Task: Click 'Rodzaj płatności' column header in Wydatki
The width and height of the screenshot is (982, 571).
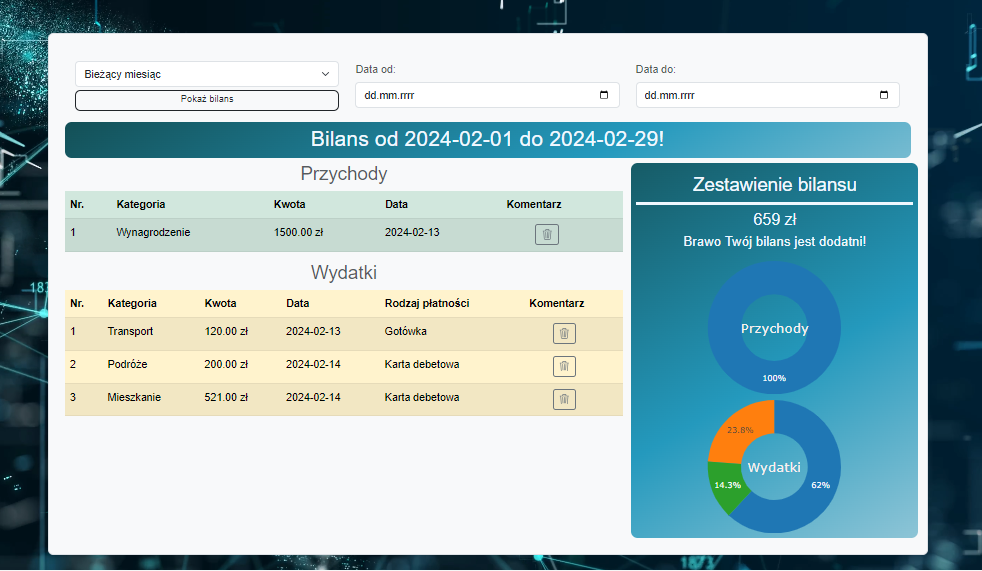Action: (427, 303)
